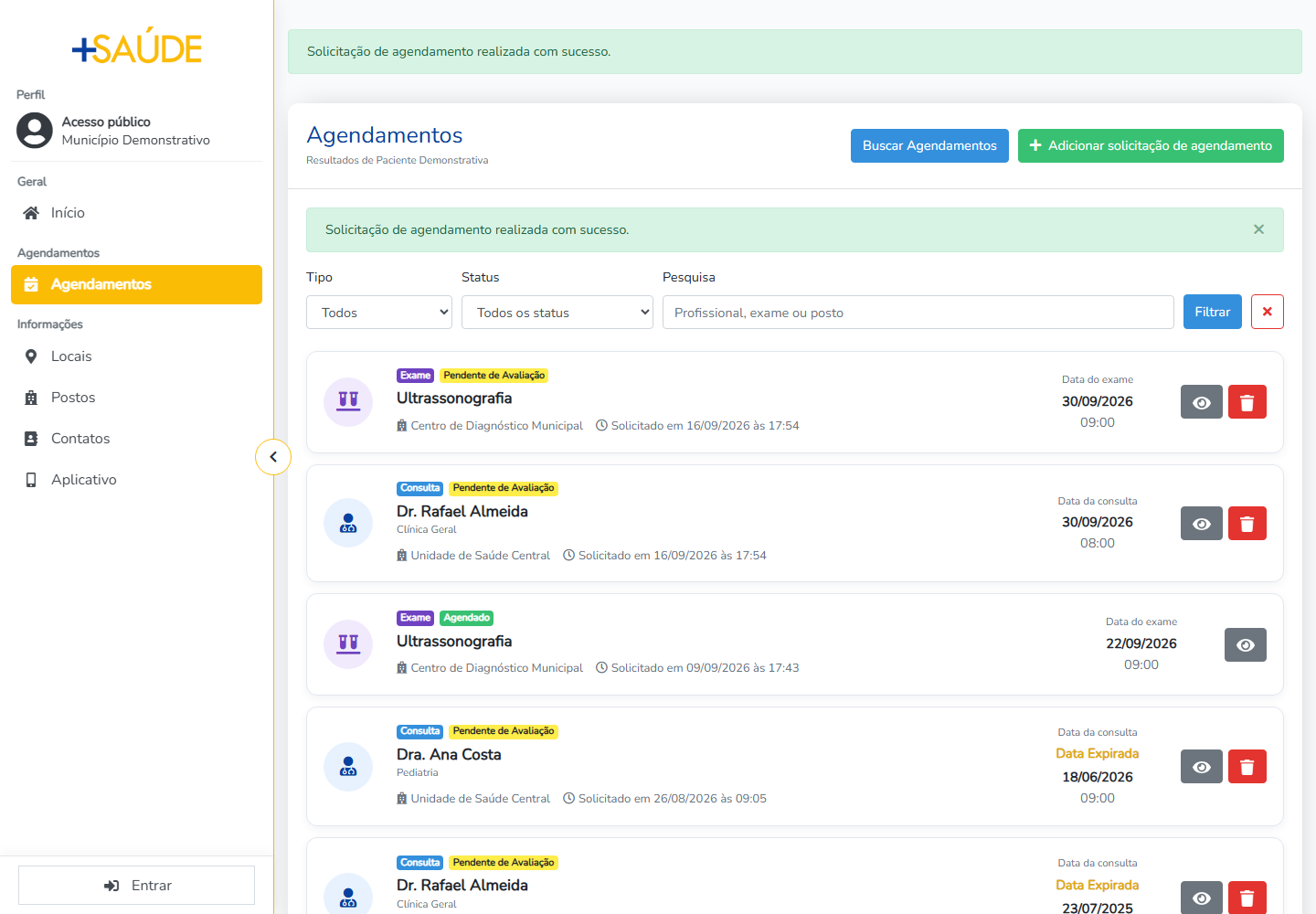
Task: Click the user profile avatar icon
Action: click(x=35, y=131)
